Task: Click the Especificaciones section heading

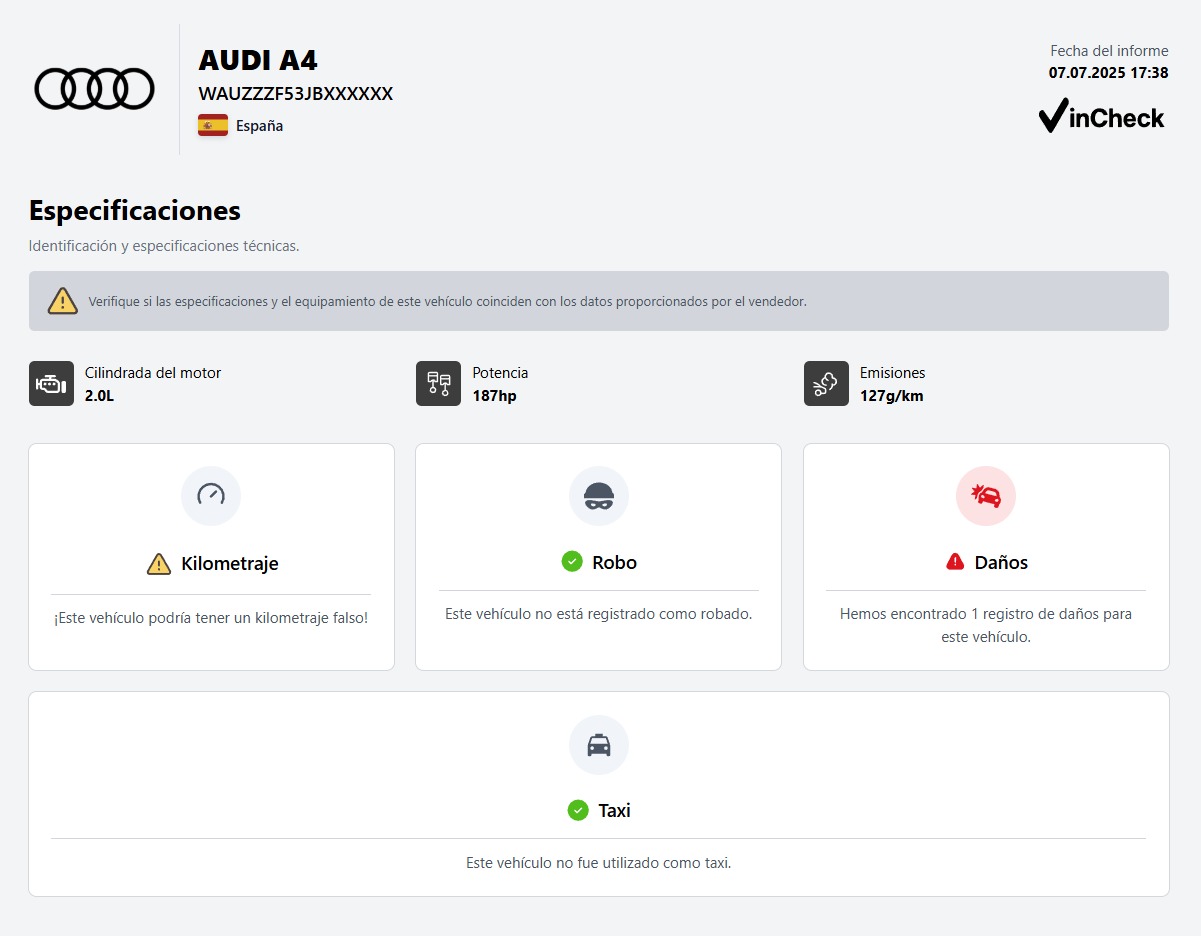Action: click(x=135, y=211)
